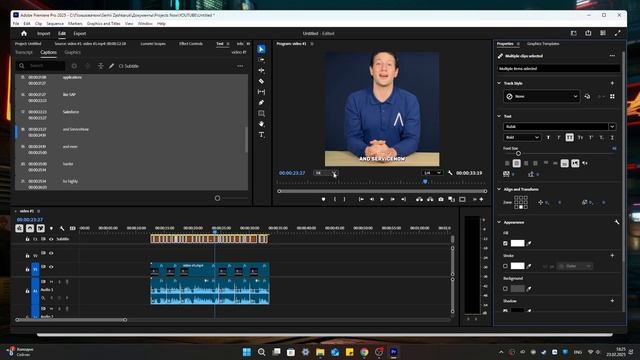The height and width of the screenshot is (360, 640).
Task: Open the Program monitor Fit zoom dropdown
Action: tap(326, 173)
